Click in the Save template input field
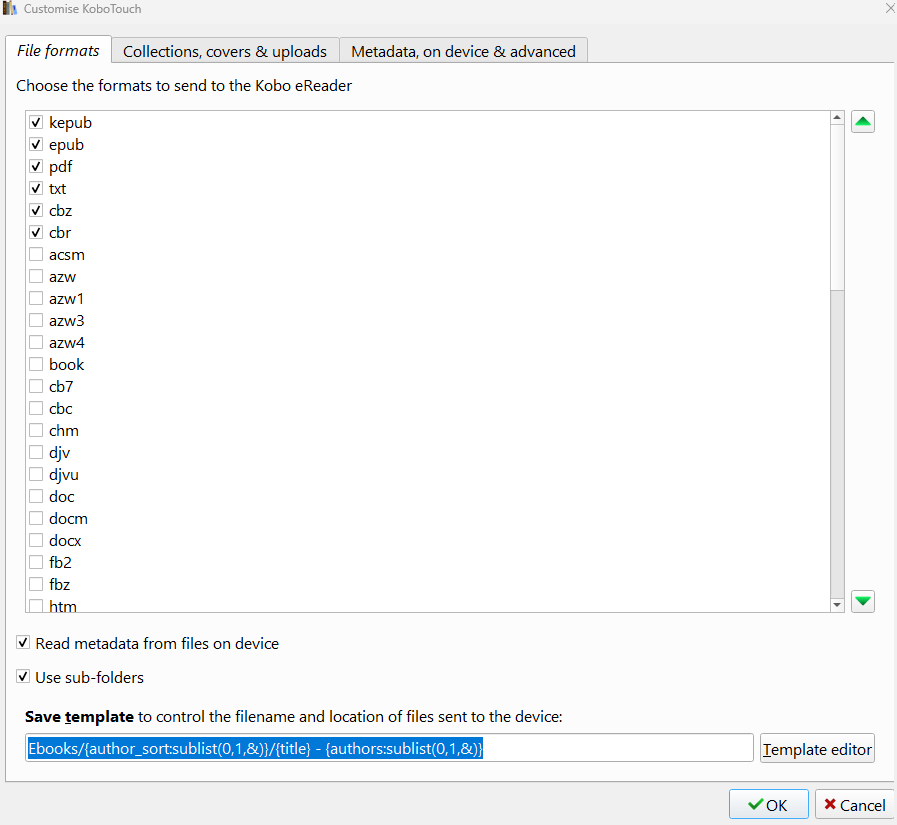This screenshot has width=897, height=825. 389,748
